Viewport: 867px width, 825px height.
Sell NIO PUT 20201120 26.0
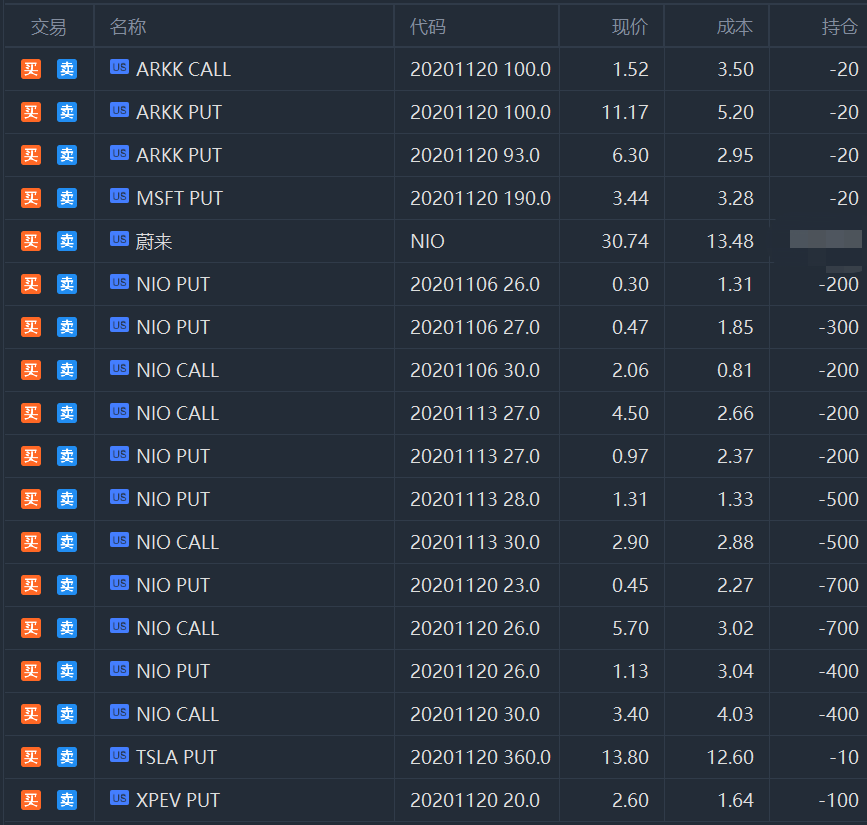[67, 671]
